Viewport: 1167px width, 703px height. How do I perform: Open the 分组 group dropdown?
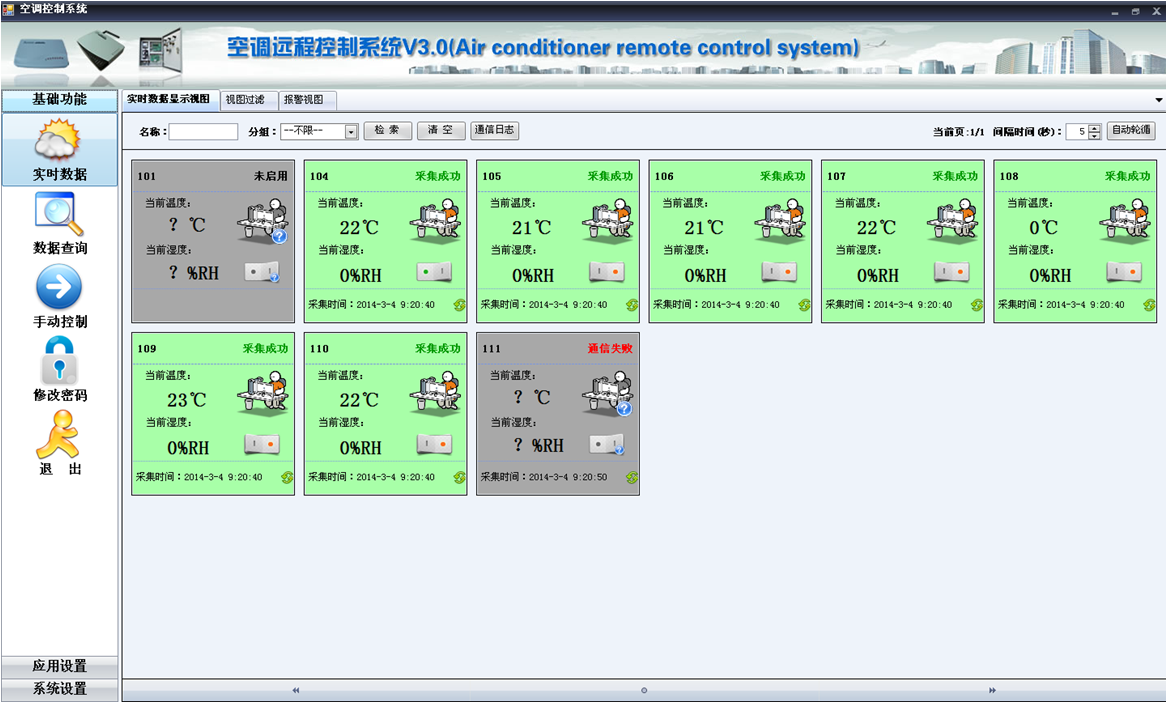(x=351, y=132)
